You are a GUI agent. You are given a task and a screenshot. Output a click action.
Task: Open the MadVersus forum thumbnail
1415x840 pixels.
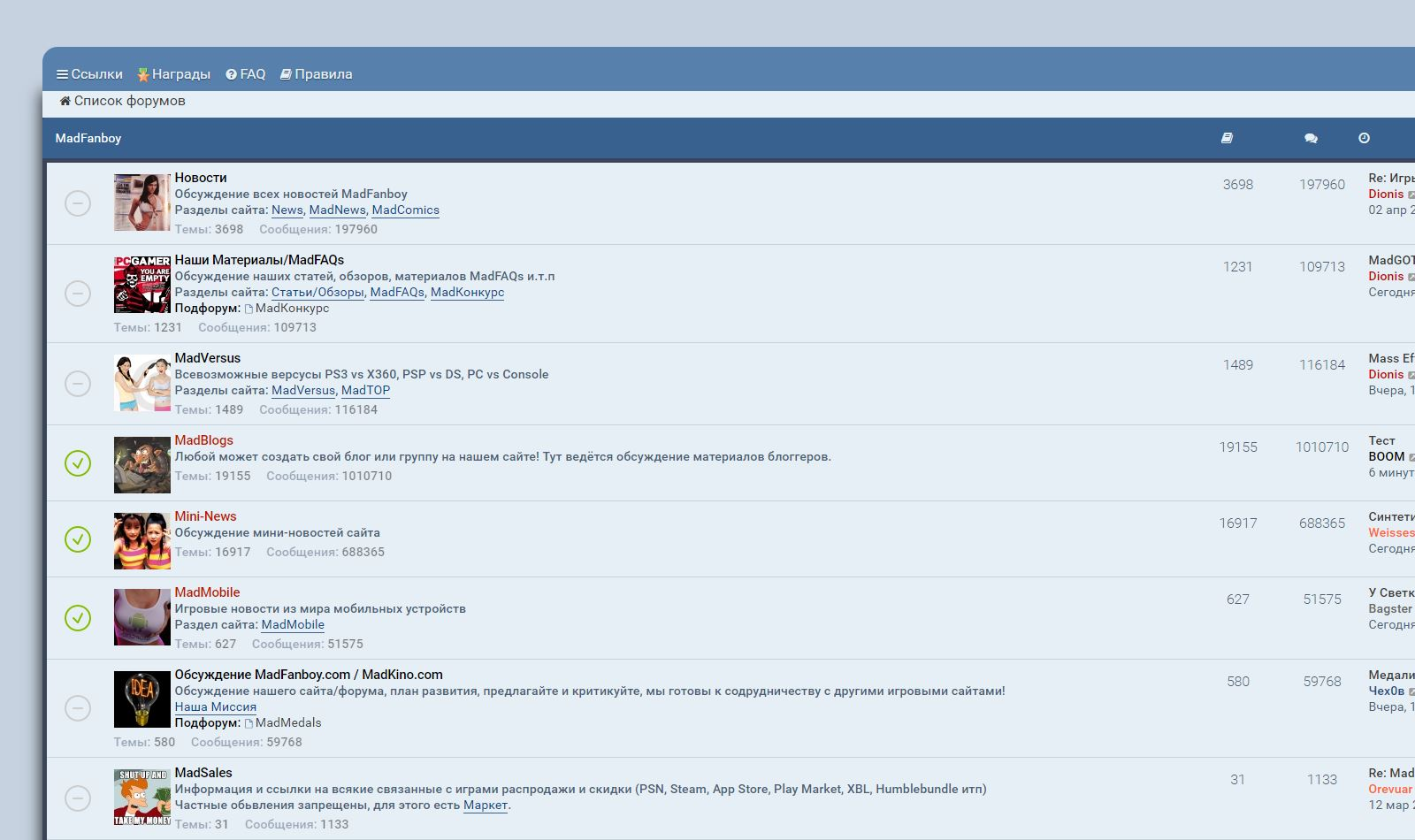pyautogui.click(x=141, y=383)
